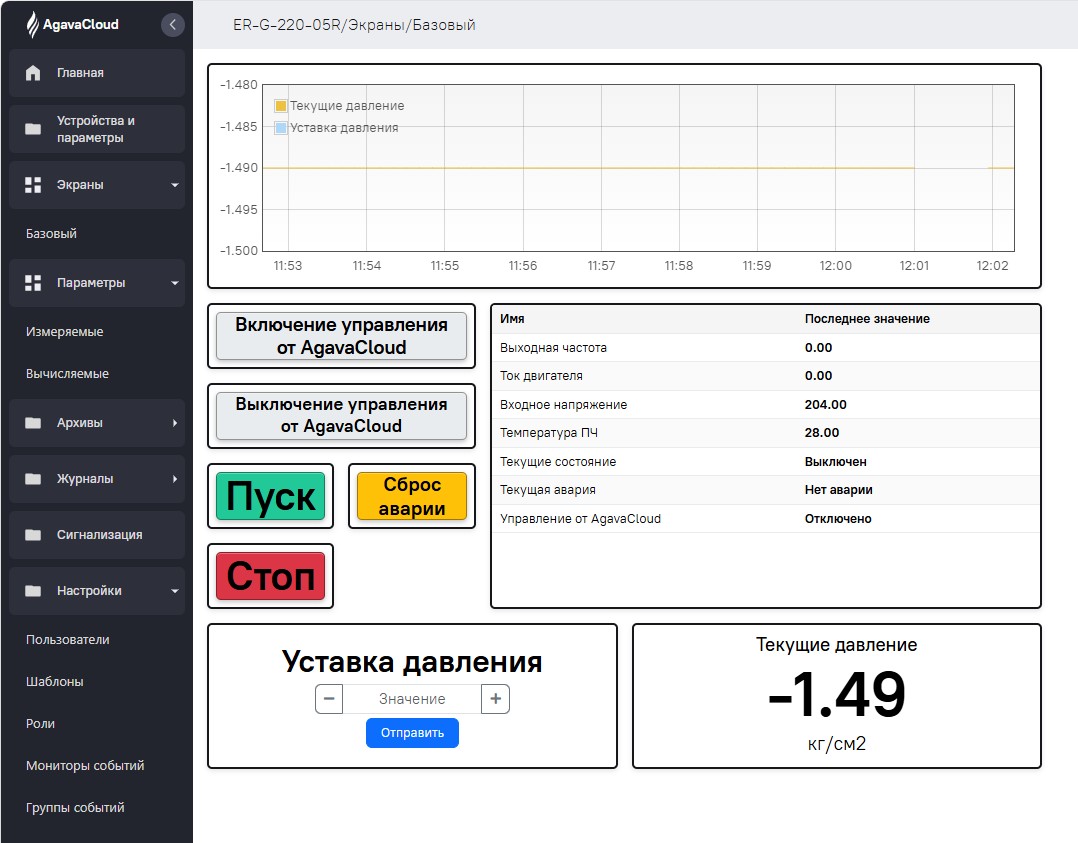Open the Измеряемые parameters page
This screenshot has height=843, width=1078.
point(65,331)
